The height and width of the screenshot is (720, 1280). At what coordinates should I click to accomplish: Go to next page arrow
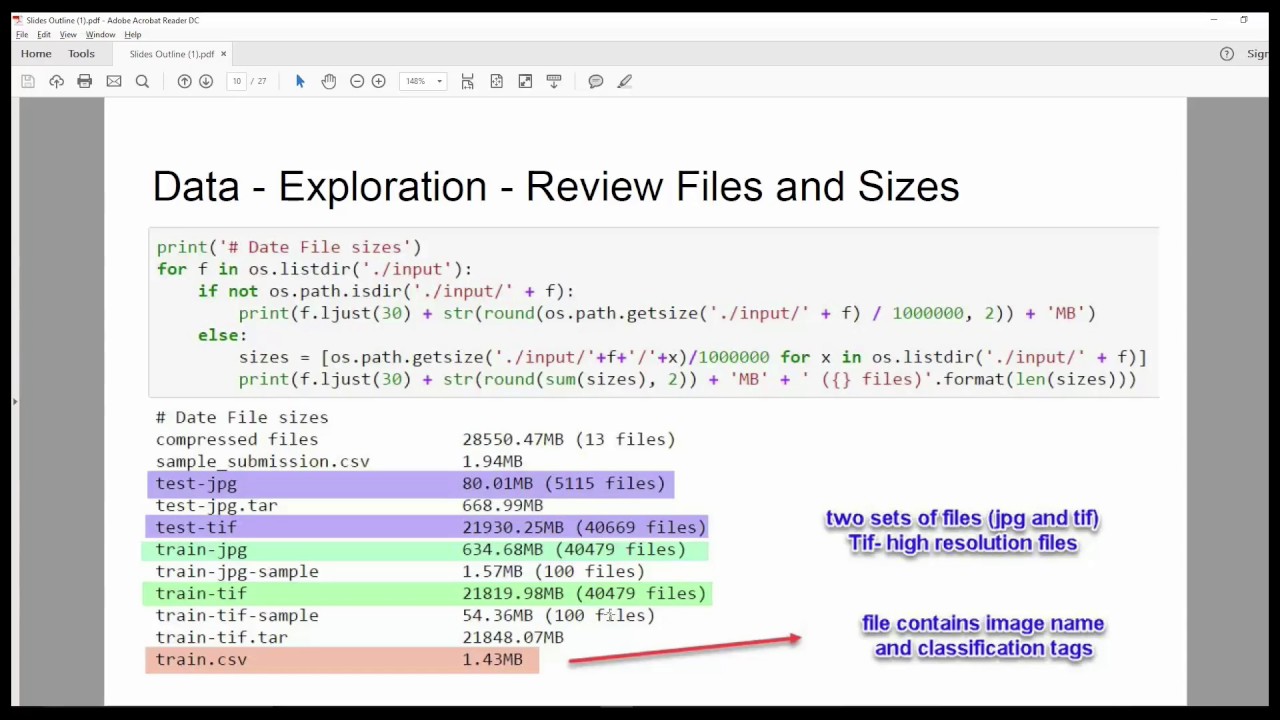tap(206, 81)
